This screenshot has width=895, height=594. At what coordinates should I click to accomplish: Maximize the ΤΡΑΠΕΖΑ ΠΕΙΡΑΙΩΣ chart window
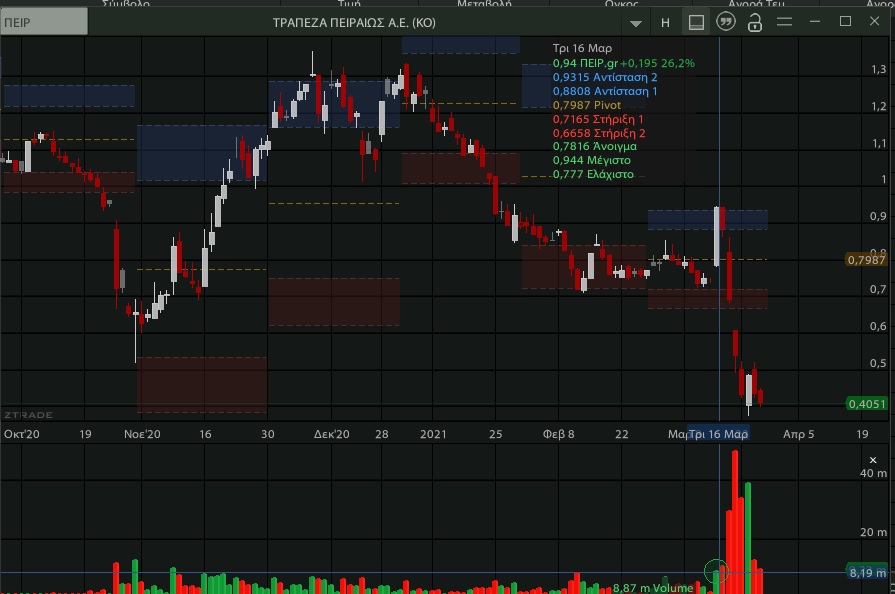[x=845, y=22]
